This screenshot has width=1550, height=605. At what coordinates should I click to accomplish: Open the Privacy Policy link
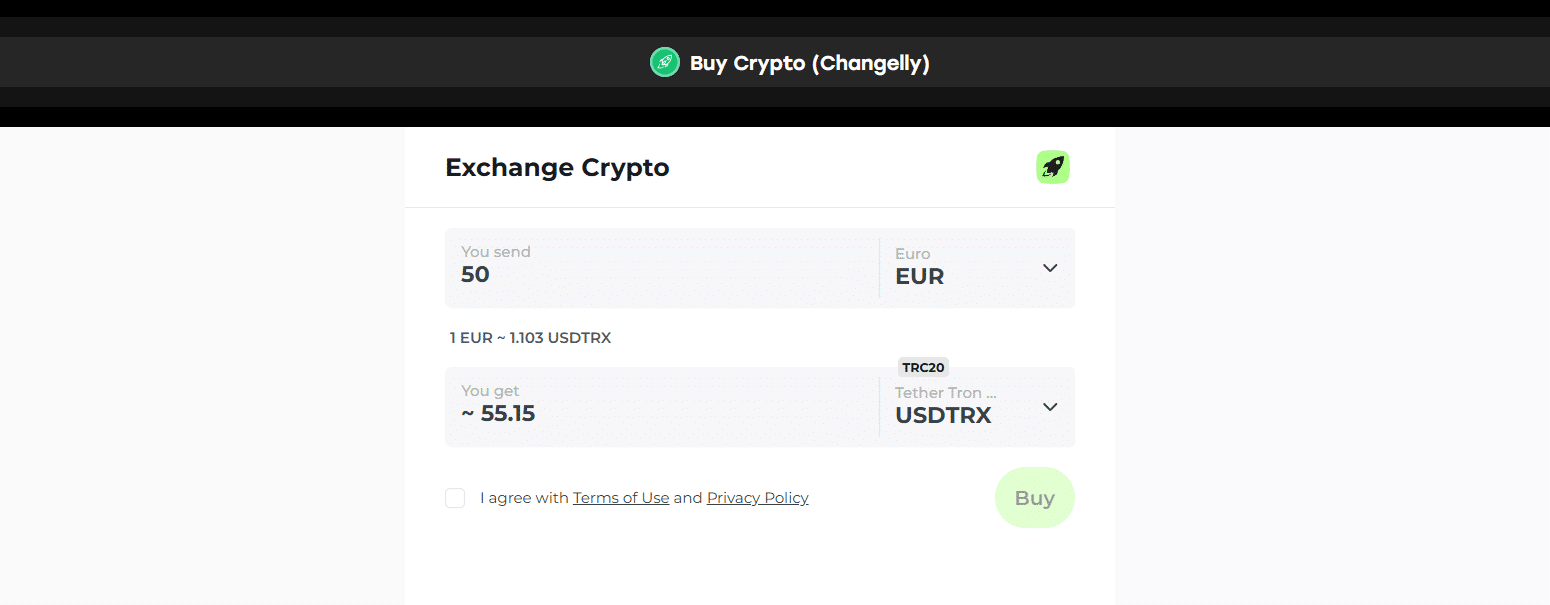point(757,497)
